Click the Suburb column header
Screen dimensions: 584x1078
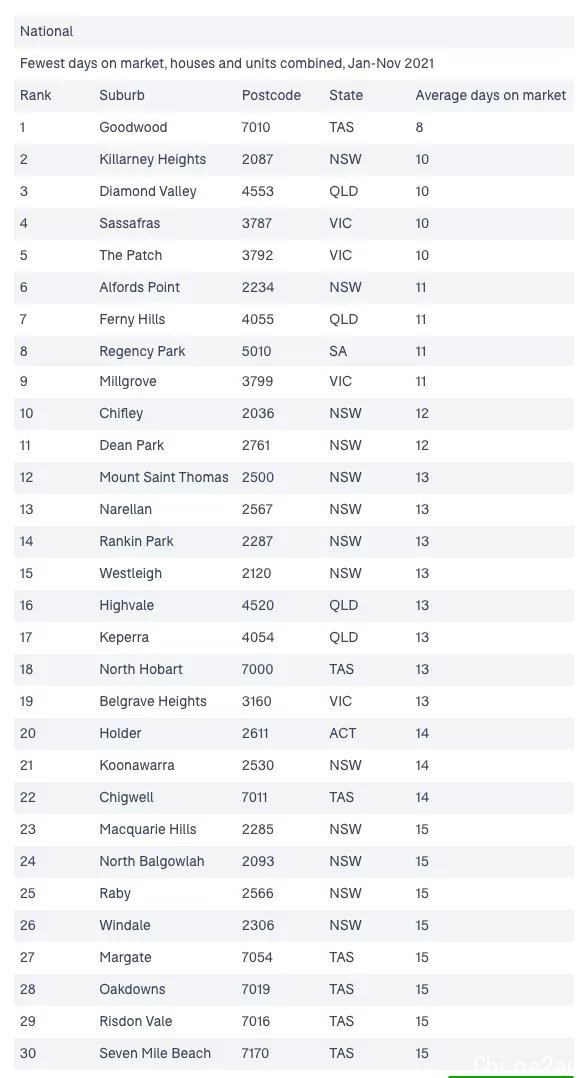coord(122,96)
